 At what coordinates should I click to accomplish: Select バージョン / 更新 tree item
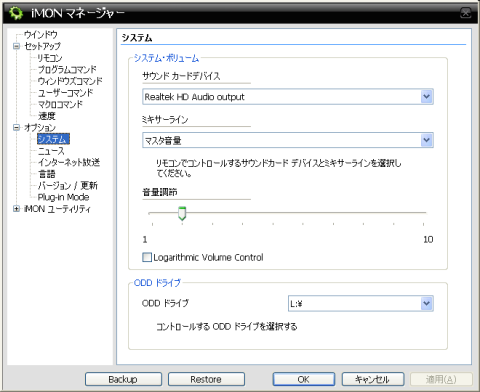pyautogui.click(x=68, y=186)
